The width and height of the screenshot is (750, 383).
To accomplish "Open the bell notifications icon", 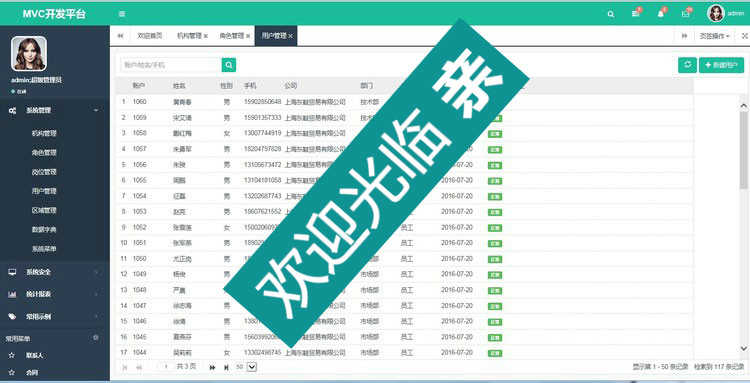I will [661, 13].
